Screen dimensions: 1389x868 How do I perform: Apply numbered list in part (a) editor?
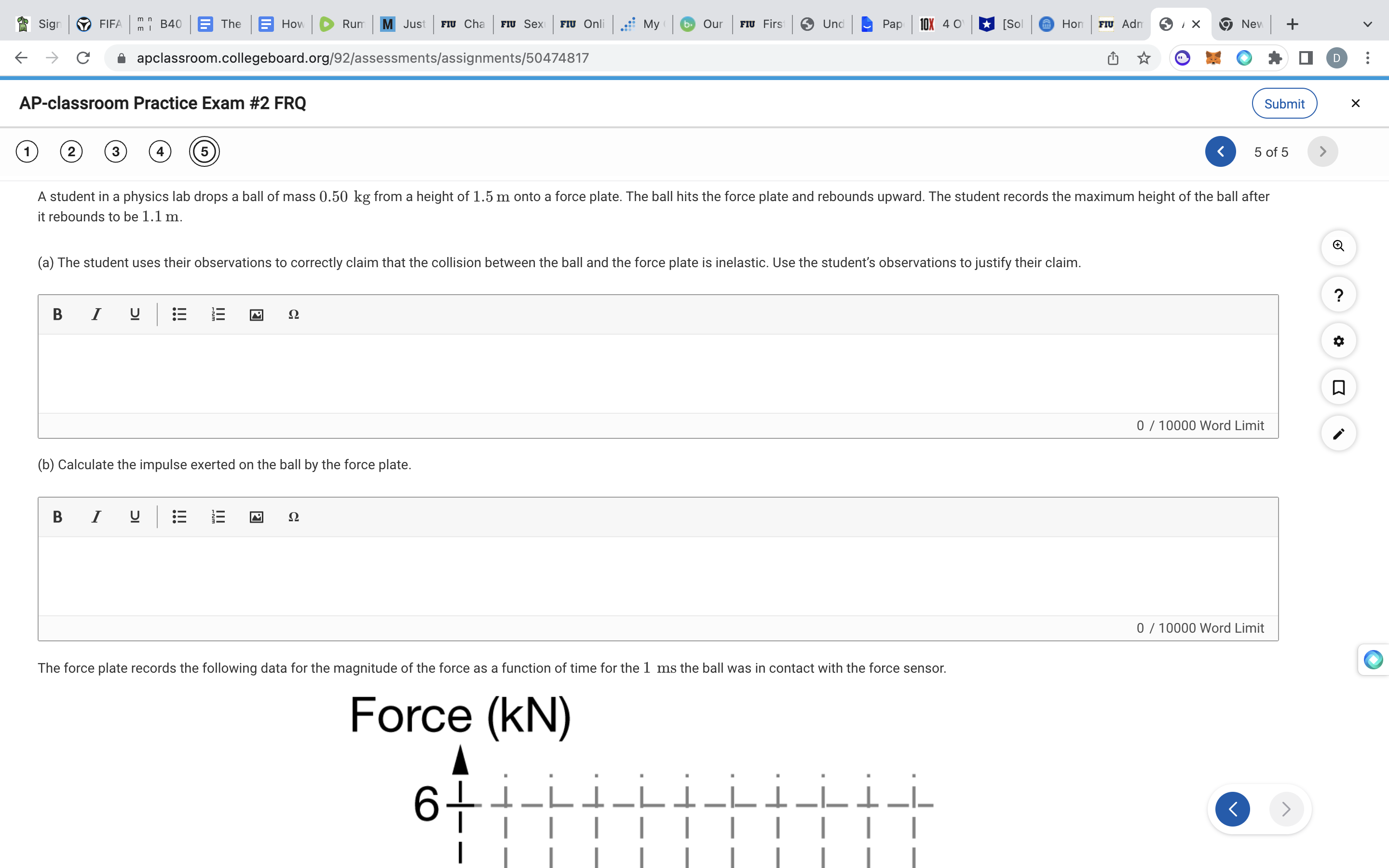pos(218,314)
